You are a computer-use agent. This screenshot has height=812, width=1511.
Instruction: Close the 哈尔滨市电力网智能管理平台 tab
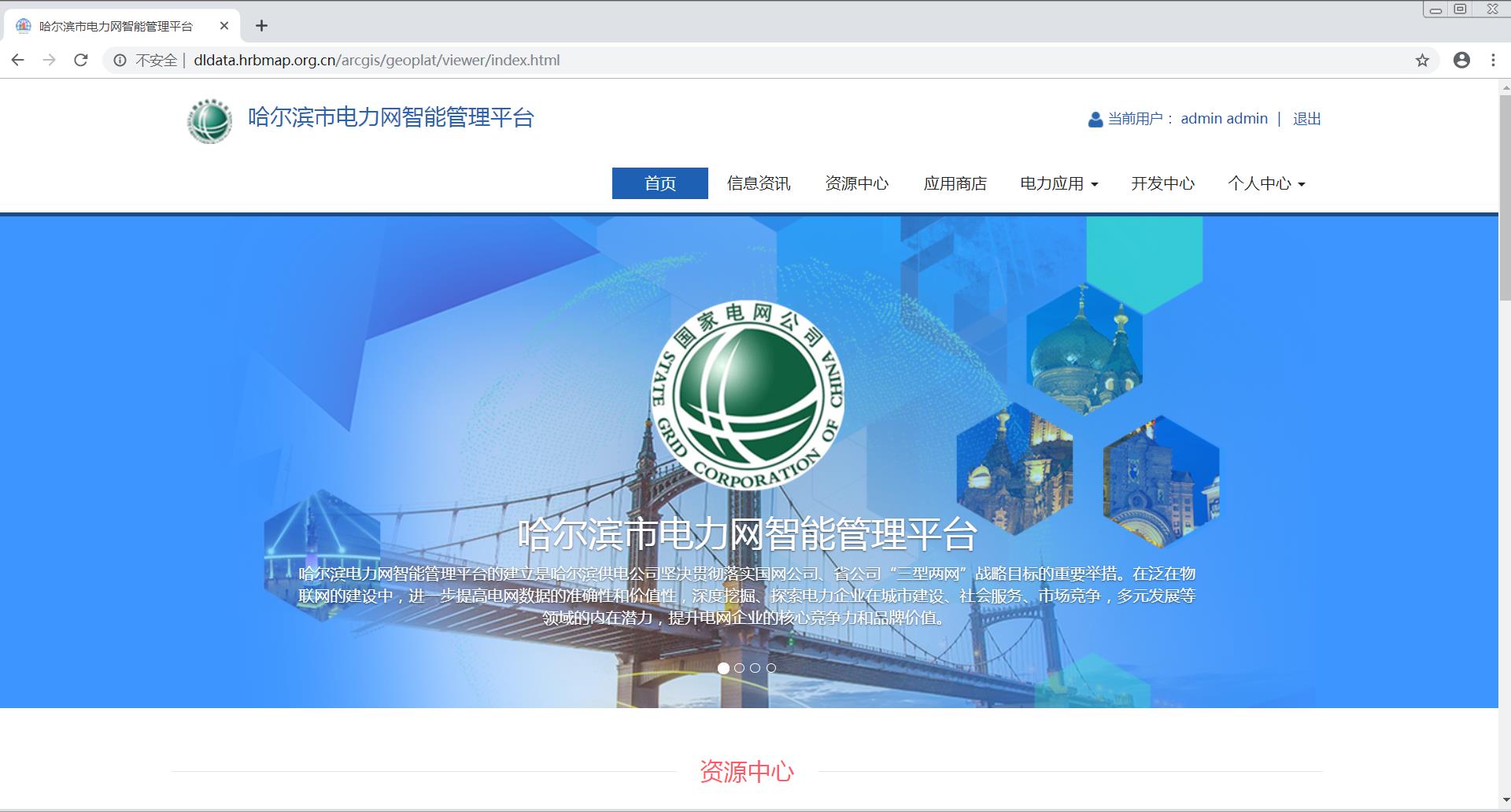click(x=224, y=26)
